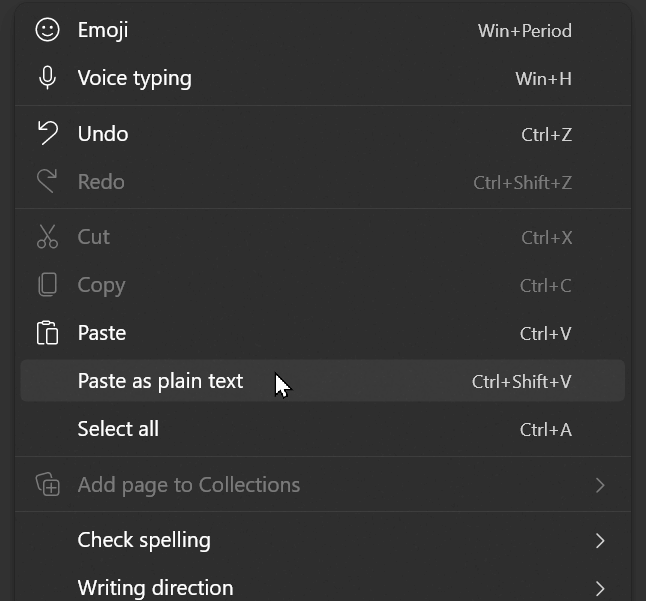Click the Emoji smiley face icon
Screen dimensions: 646x601
coord(47,30)
